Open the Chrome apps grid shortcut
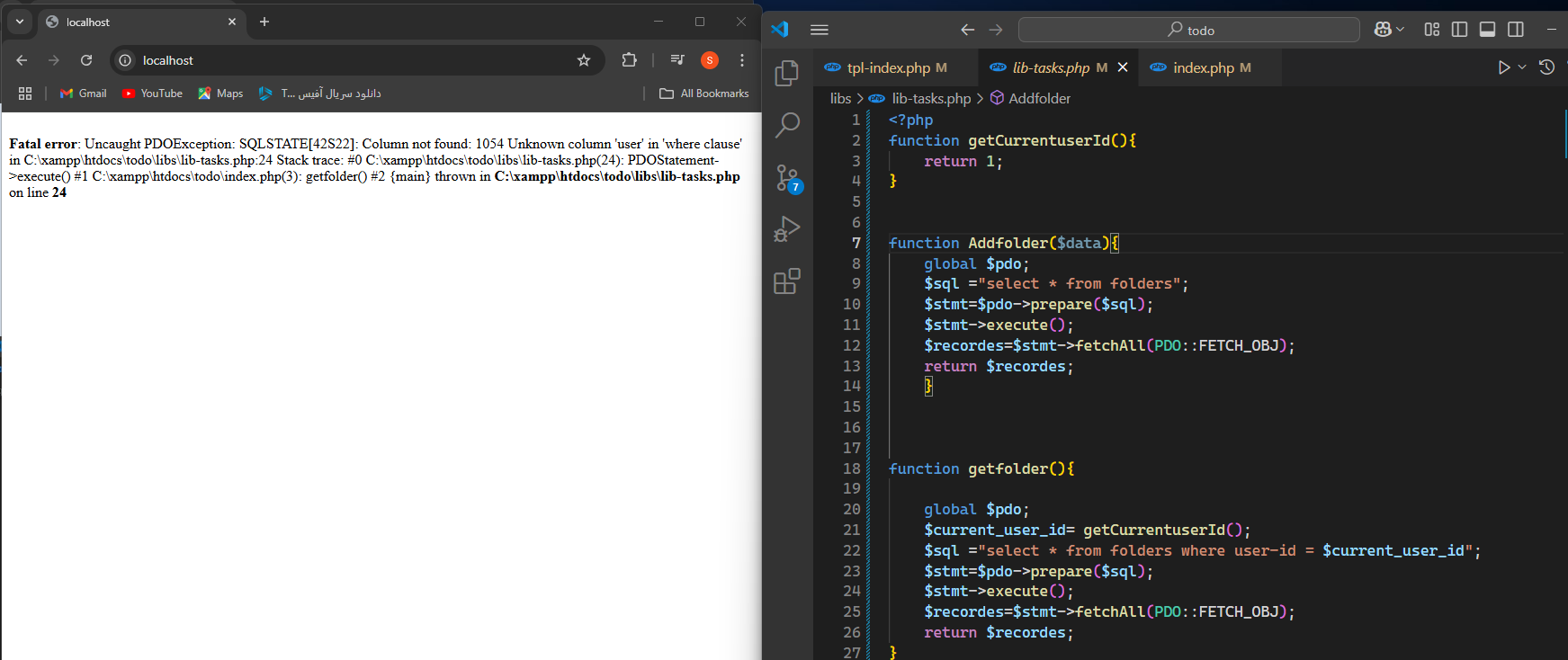The height and width of the screenshot is (660, 1568). (25, 94)
